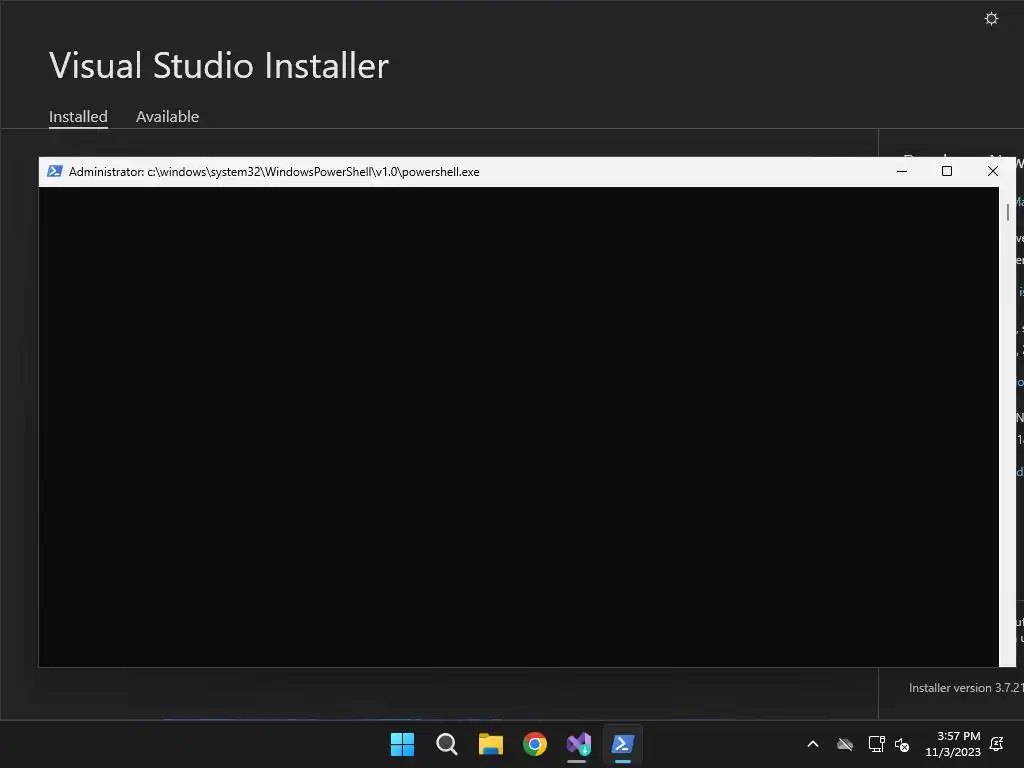Click the Installer version 3.7.21 text
The width and height of the screenshot is (1024, 768).
(966, 688)
